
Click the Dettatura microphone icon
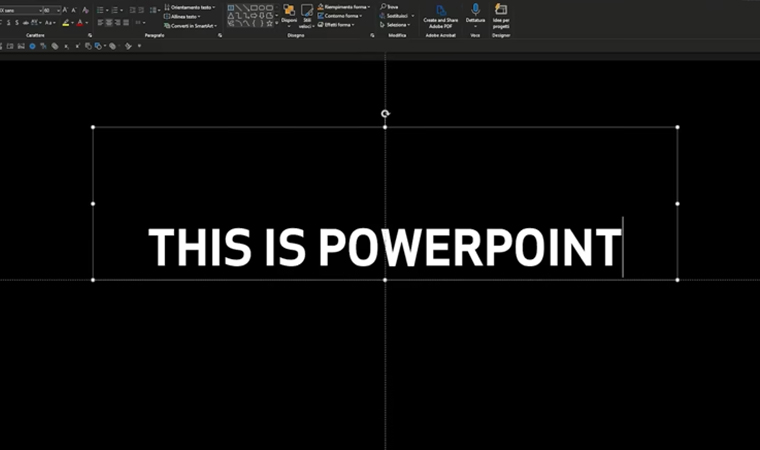475,9
